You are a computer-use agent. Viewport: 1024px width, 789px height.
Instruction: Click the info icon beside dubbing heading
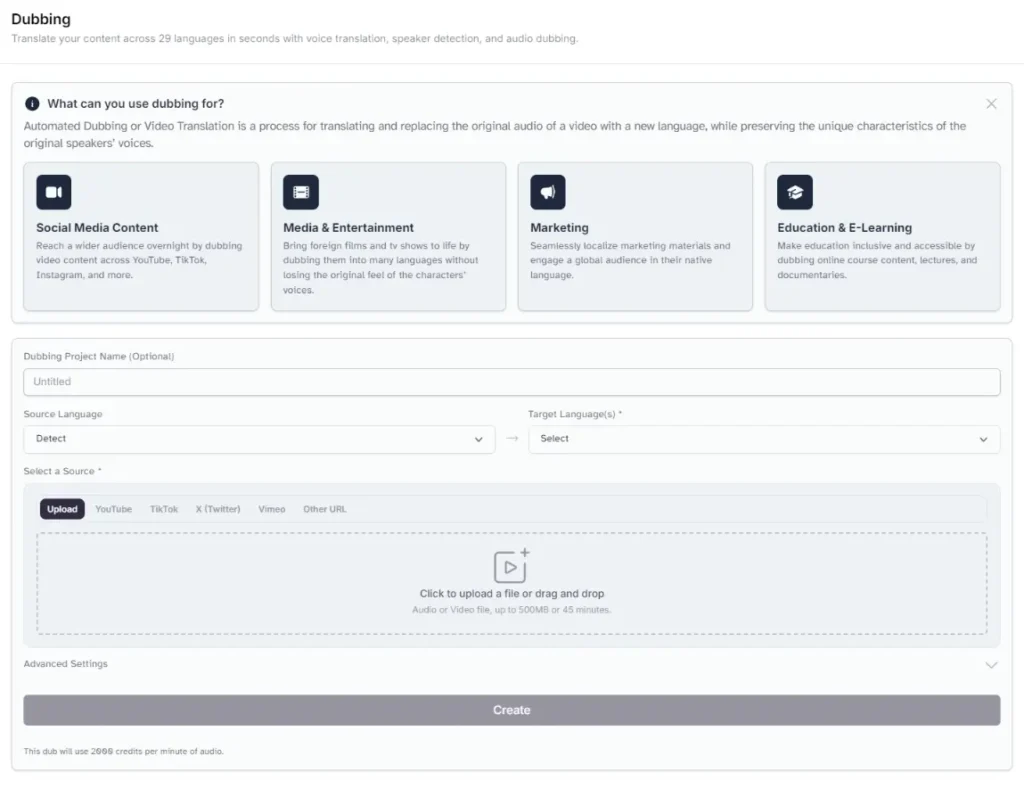(32, 104)
